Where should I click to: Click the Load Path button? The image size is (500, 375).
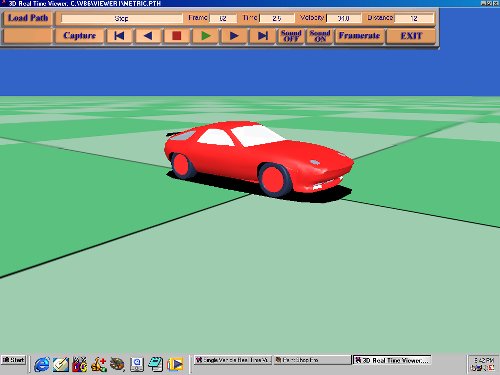point(28,18)
